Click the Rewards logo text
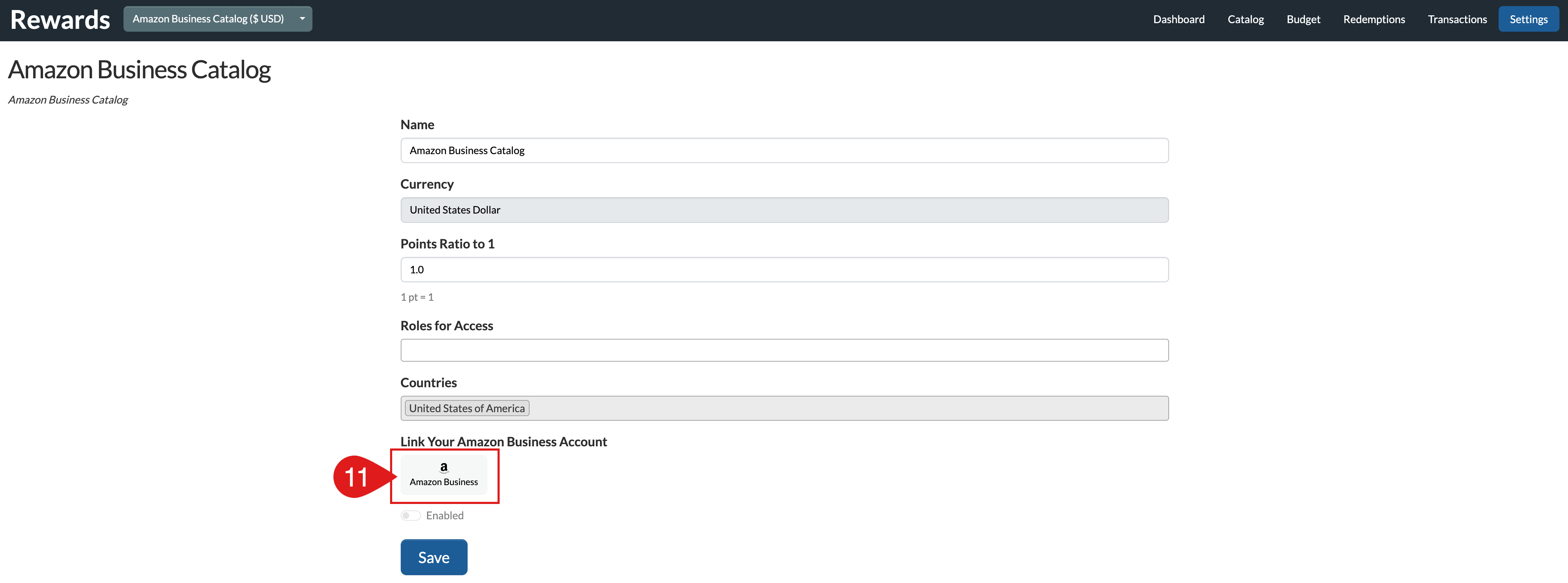The width and height of the screenshot is (1568, 583). (60, 20)
